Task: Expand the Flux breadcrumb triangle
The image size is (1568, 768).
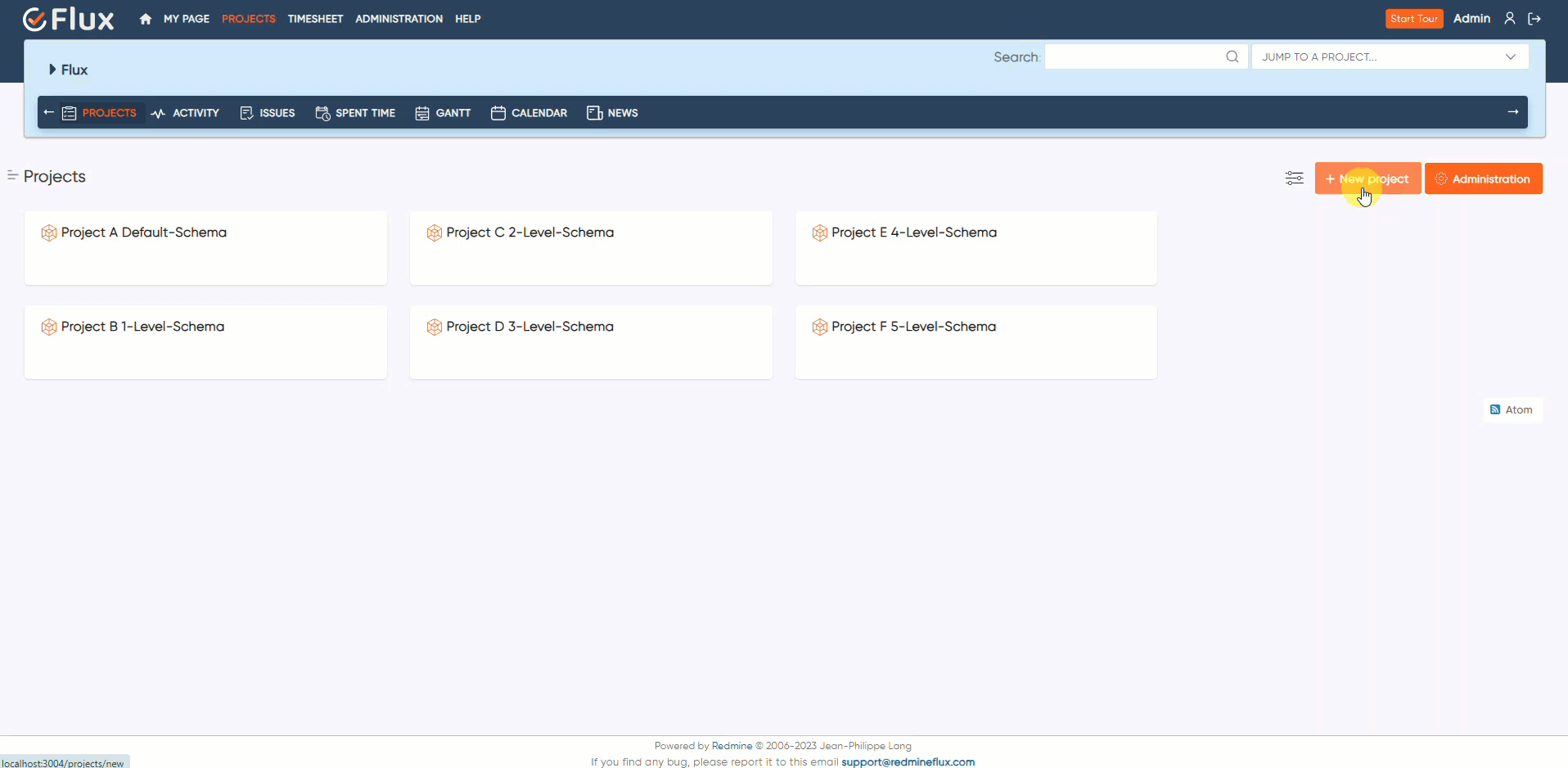Action: coord(52,70)
